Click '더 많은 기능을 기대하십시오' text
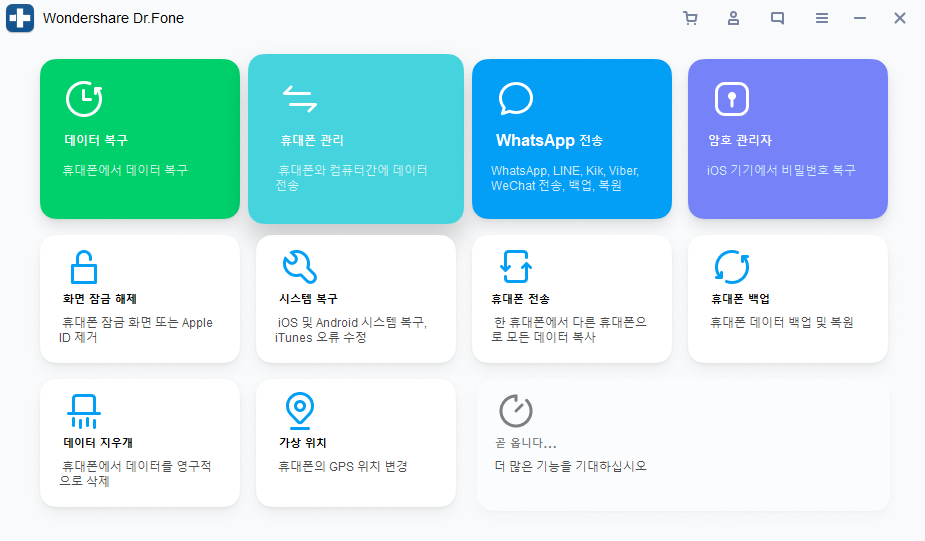Image resolution: width=925 pixels, height=541 pixels. (570, 466)
